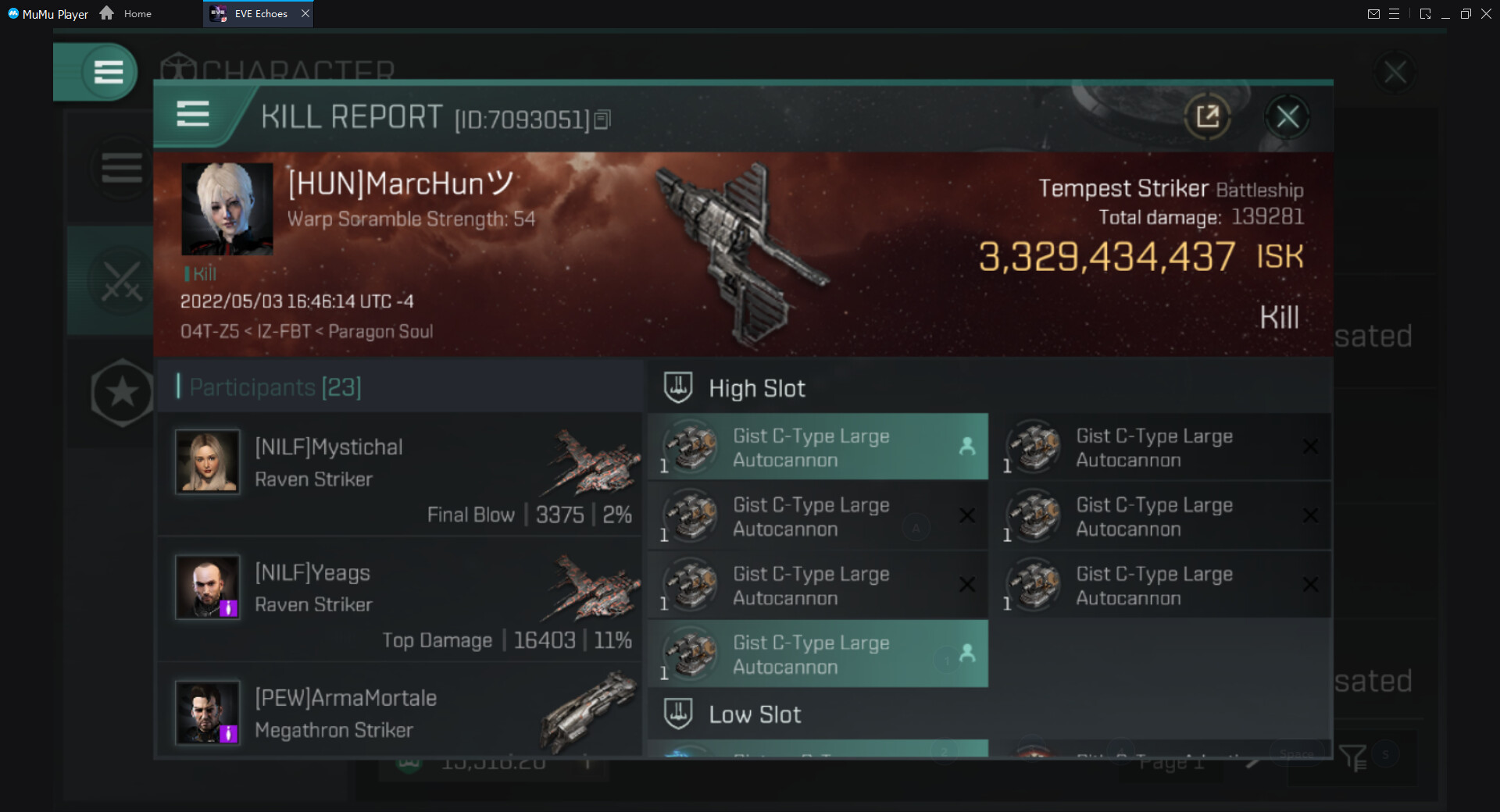Share the kill report via export icon
The width and height of the screenshot is (1500, 812).
(x=1207, y=117)
